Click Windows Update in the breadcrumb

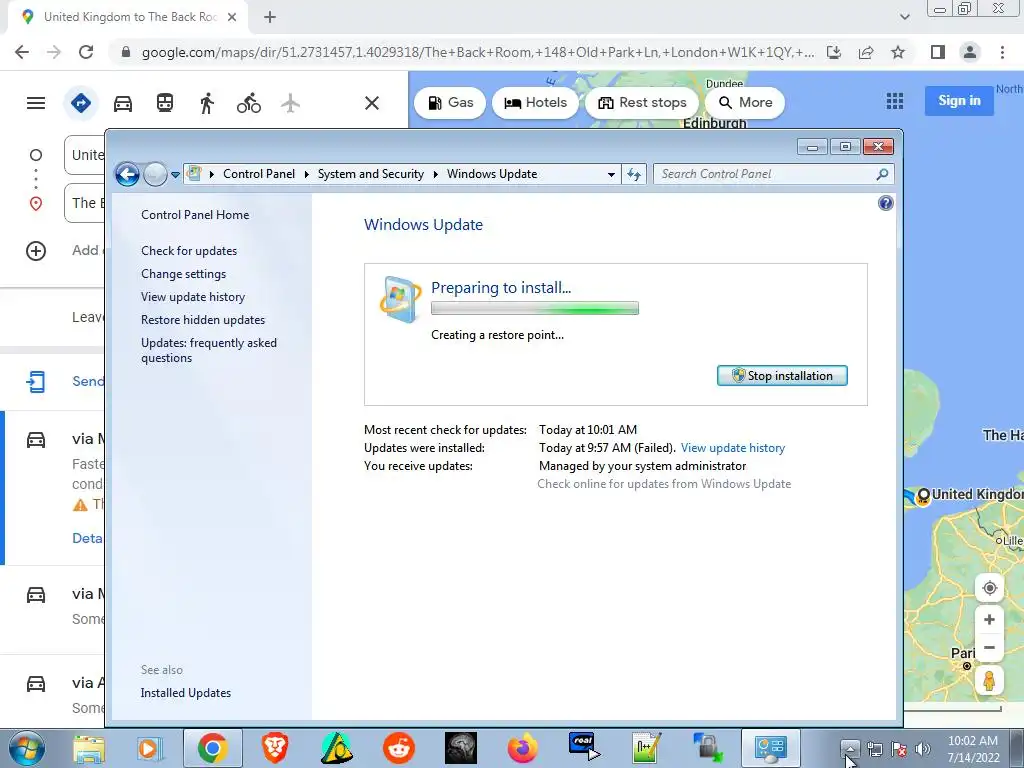click(492, 174)
